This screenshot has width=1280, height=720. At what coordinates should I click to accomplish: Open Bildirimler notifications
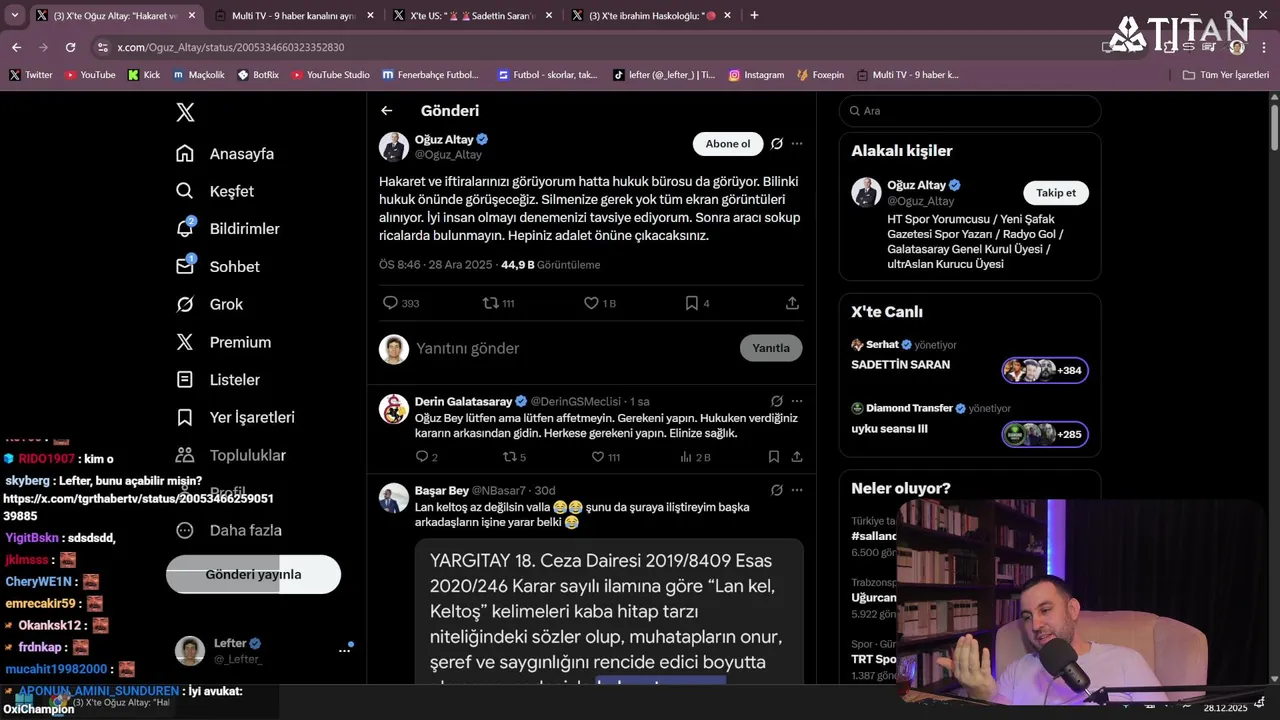228,229
